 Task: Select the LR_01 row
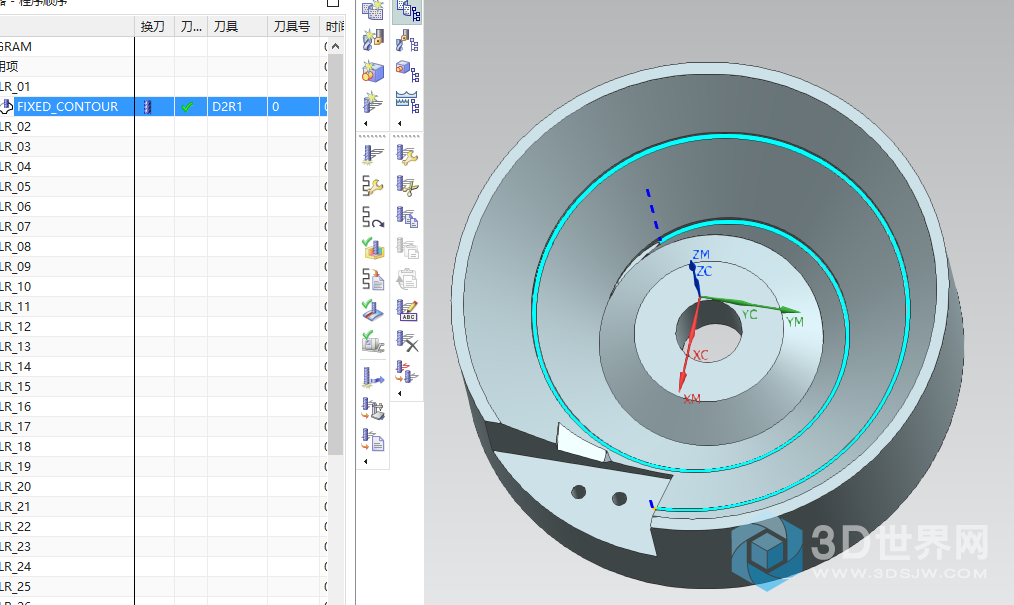click(x=163, y=87)
